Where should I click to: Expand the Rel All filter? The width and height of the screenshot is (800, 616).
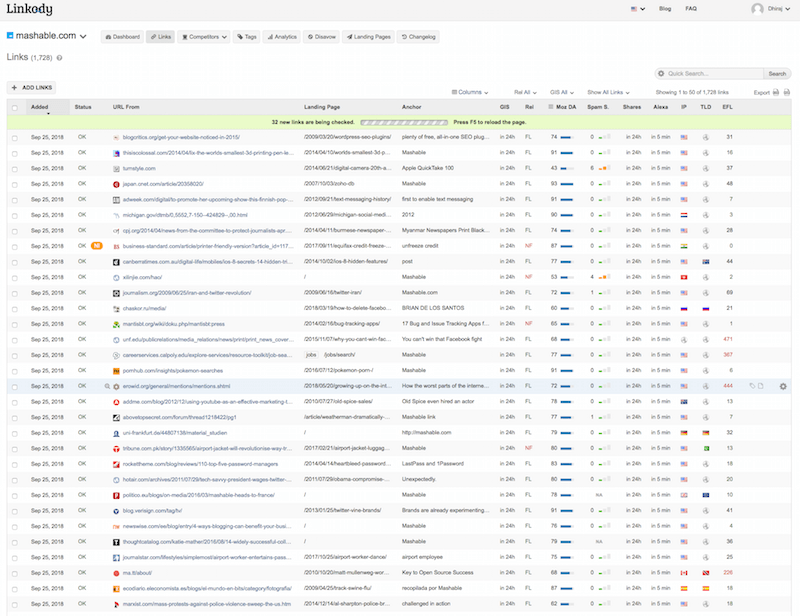(525, 92)
